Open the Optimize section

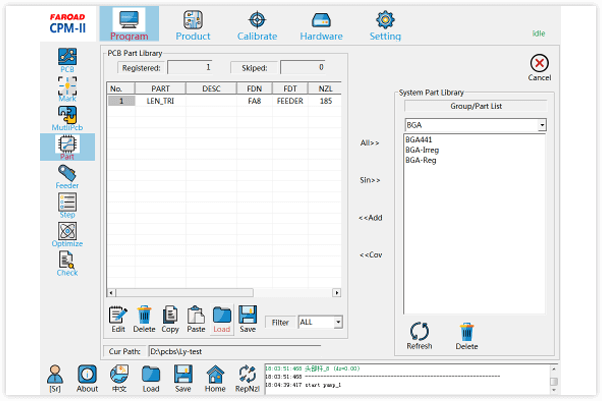pyautogui.click(x=67, y=234)
